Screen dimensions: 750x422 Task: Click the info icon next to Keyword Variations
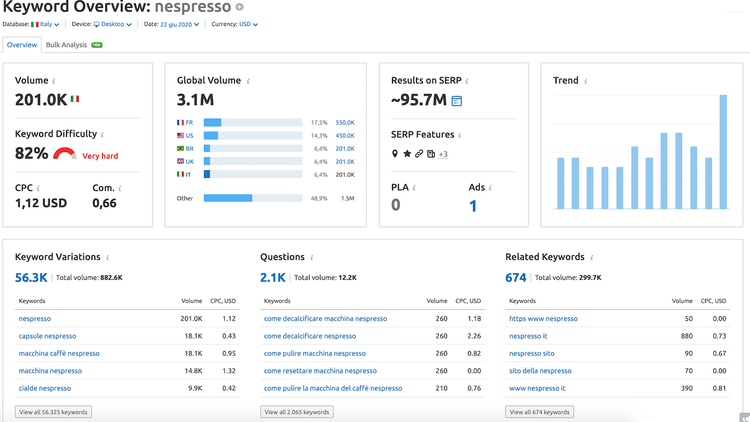click(x=108, y=258)
